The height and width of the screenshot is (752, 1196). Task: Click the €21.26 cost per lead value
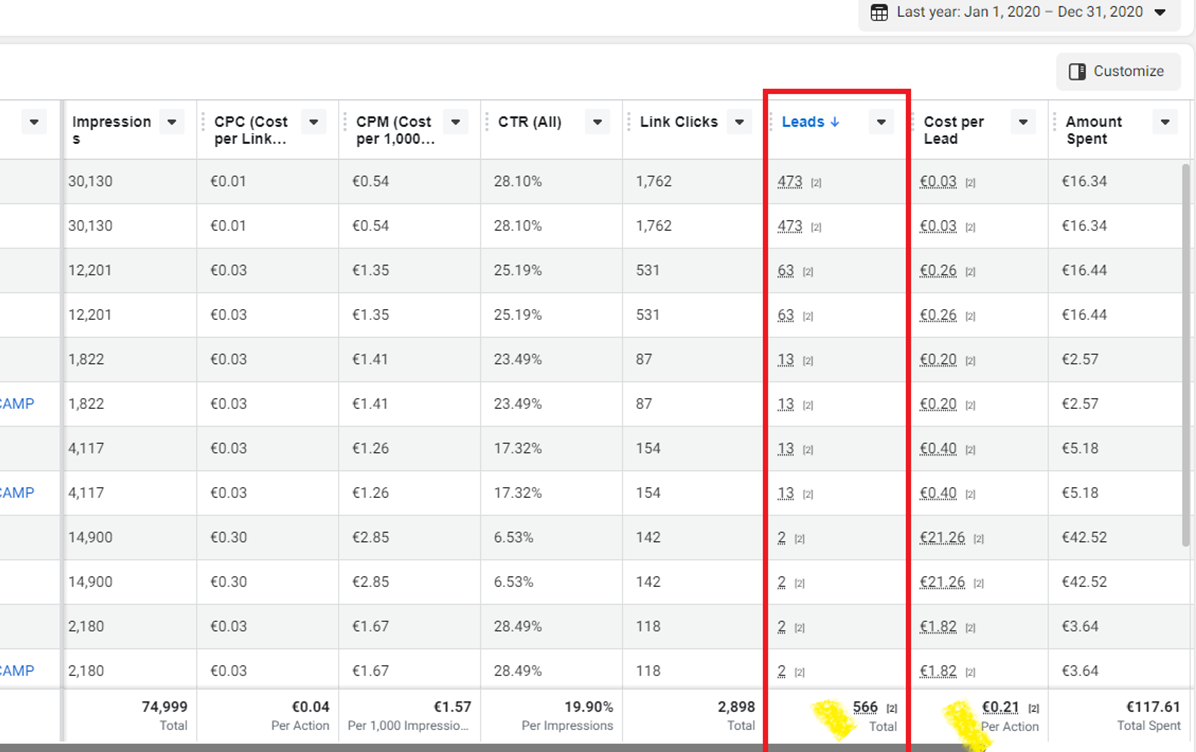pos(942,538)
